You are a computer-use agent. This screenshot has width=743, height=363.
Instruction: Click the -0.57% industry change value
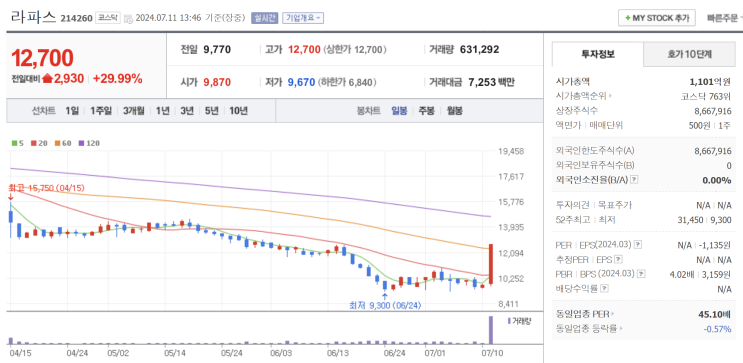coord(717,328)
